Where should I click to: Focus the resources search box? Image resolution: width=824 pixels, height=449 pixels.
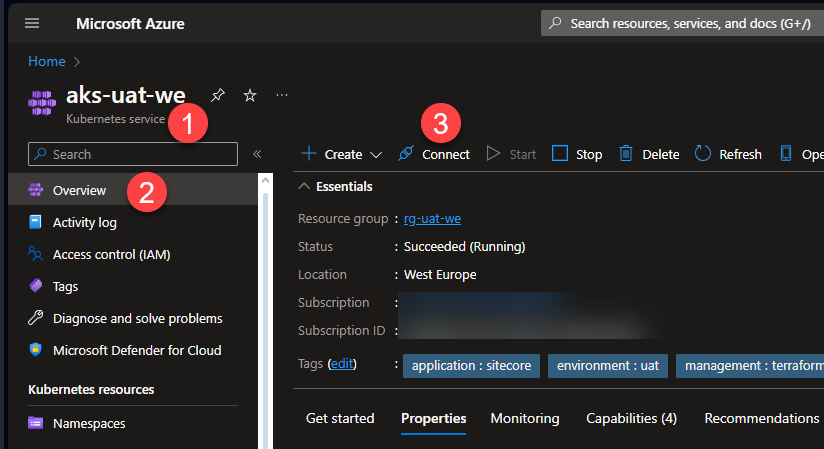tap(683, 23)
